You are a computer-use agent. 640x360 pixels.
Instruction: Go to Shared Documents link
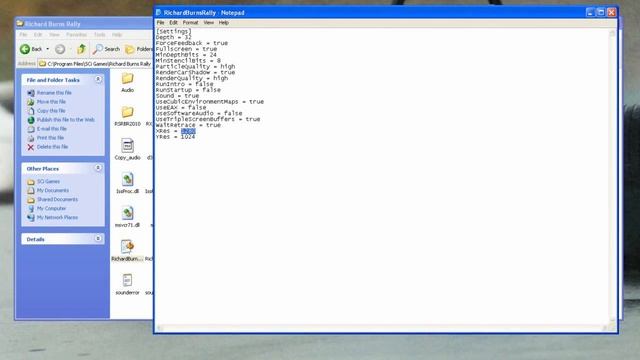coord(57,199)
